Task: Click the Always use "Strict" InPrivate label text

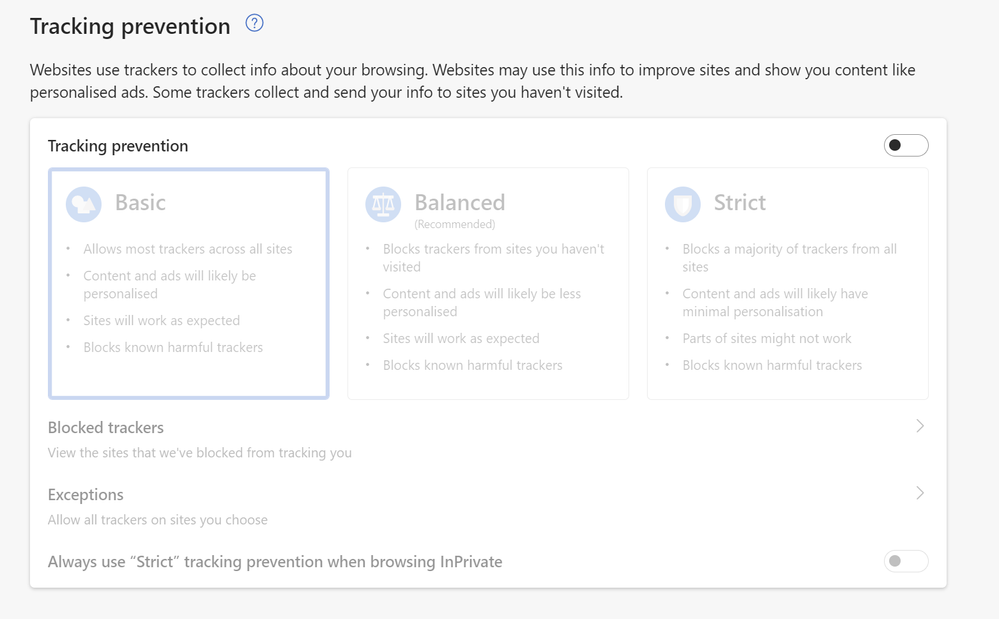Action: pyautogui.click(x=275, y=562)
